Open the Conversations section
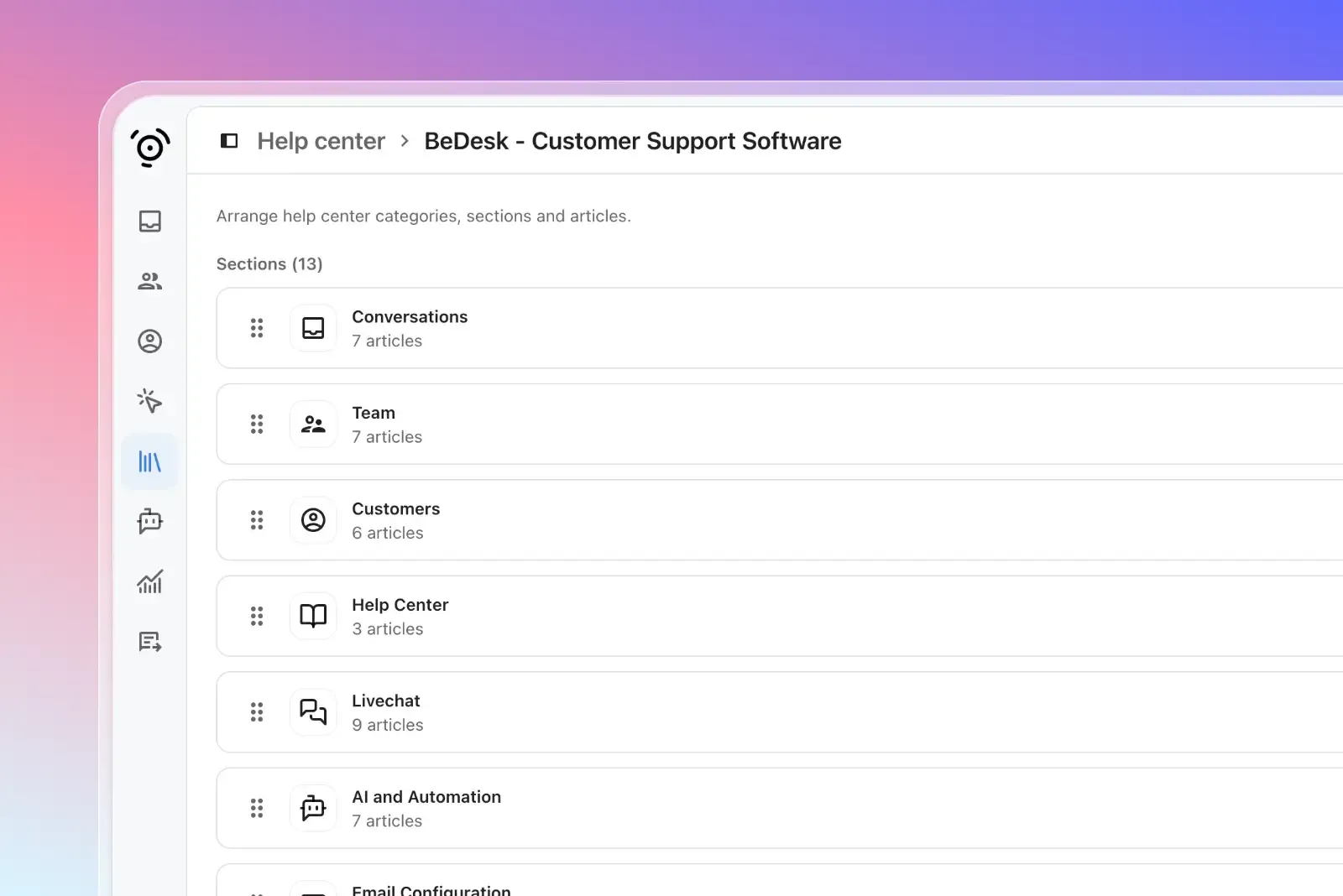This screenshot has width=1343, height=896. pyautogui.click(x=410, y=317)
